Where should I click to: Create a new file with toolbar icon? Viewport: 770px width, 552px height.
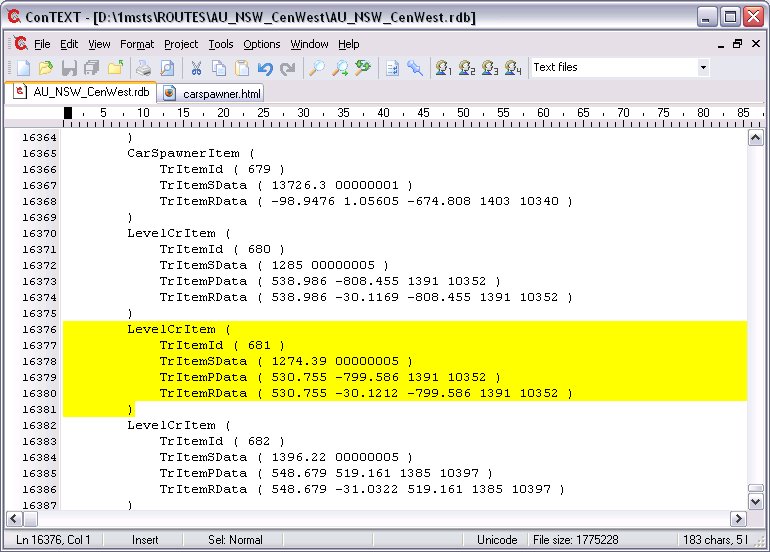click(x=23, y=68)
